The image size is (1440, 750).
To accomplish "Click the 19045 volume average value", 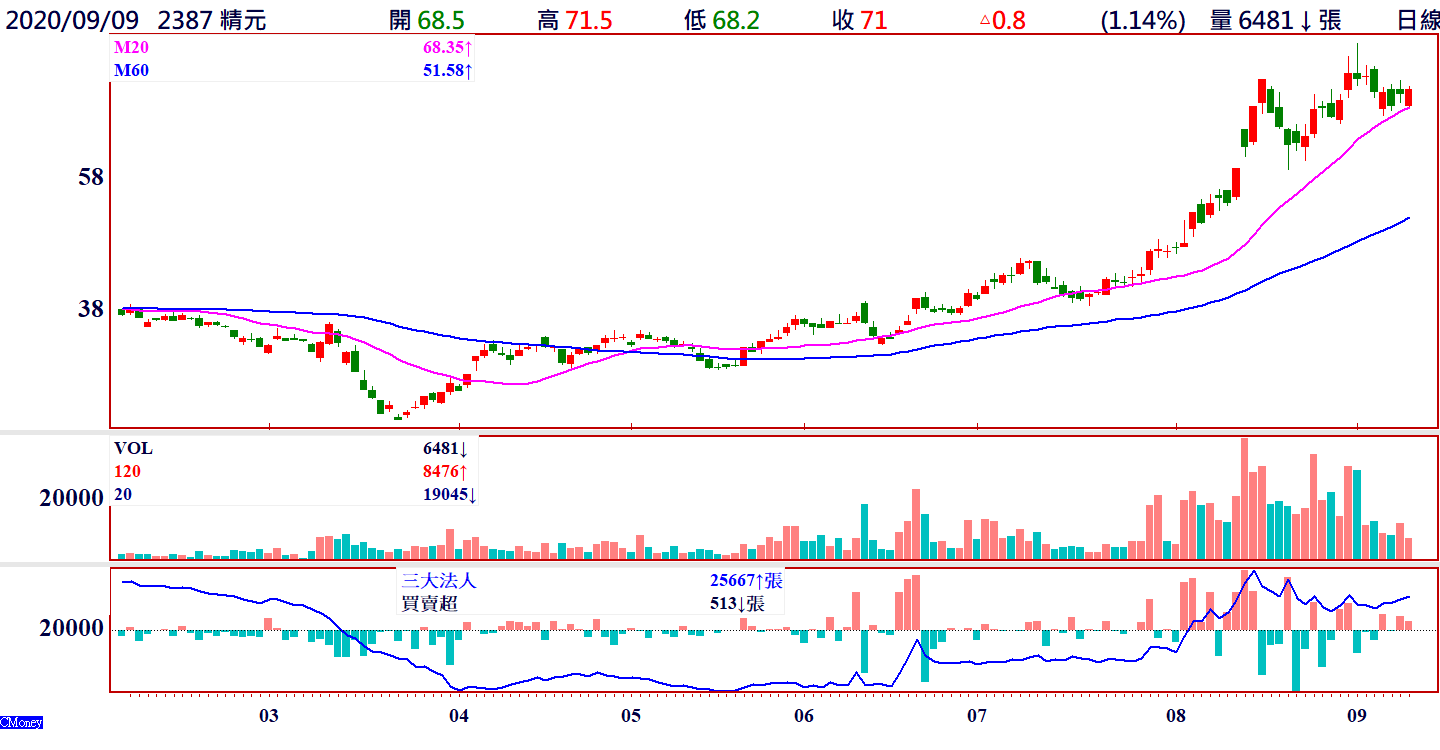I will click(x=446, y=495).
